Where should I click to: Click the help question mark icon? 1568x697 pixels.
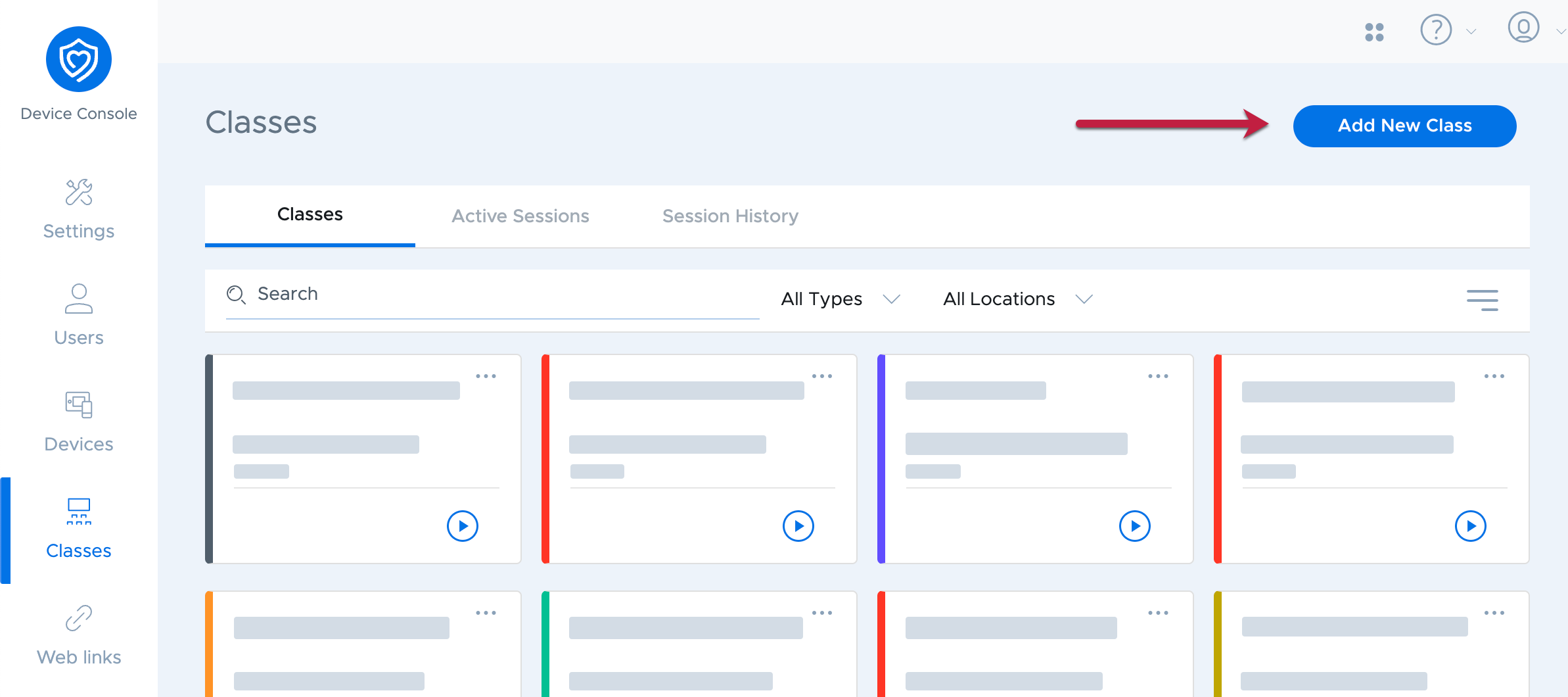coord(1436,30)
